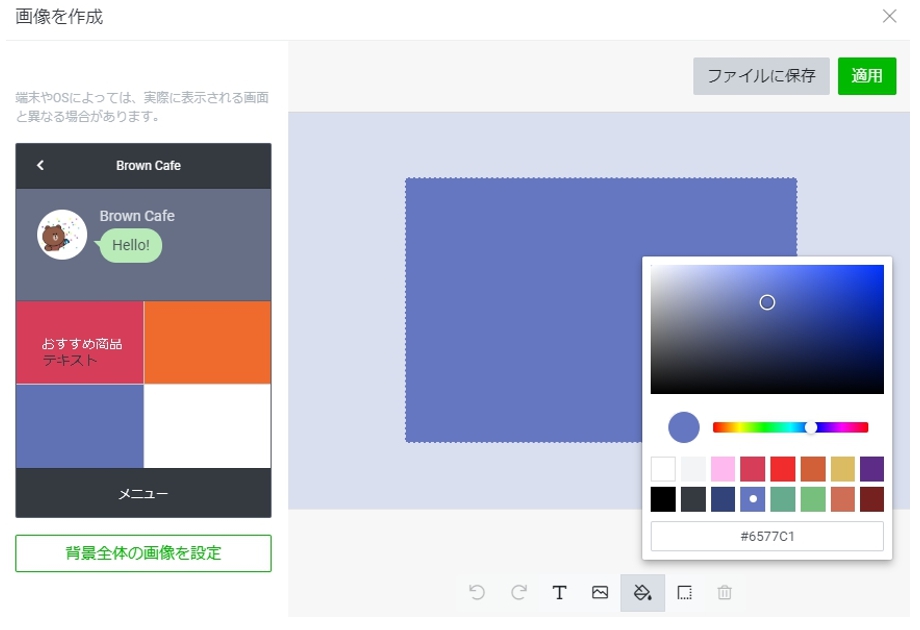This screenshot has height=630, width=920.
Task: Toggle the fill color bucket tool
Action: (642, 592)
